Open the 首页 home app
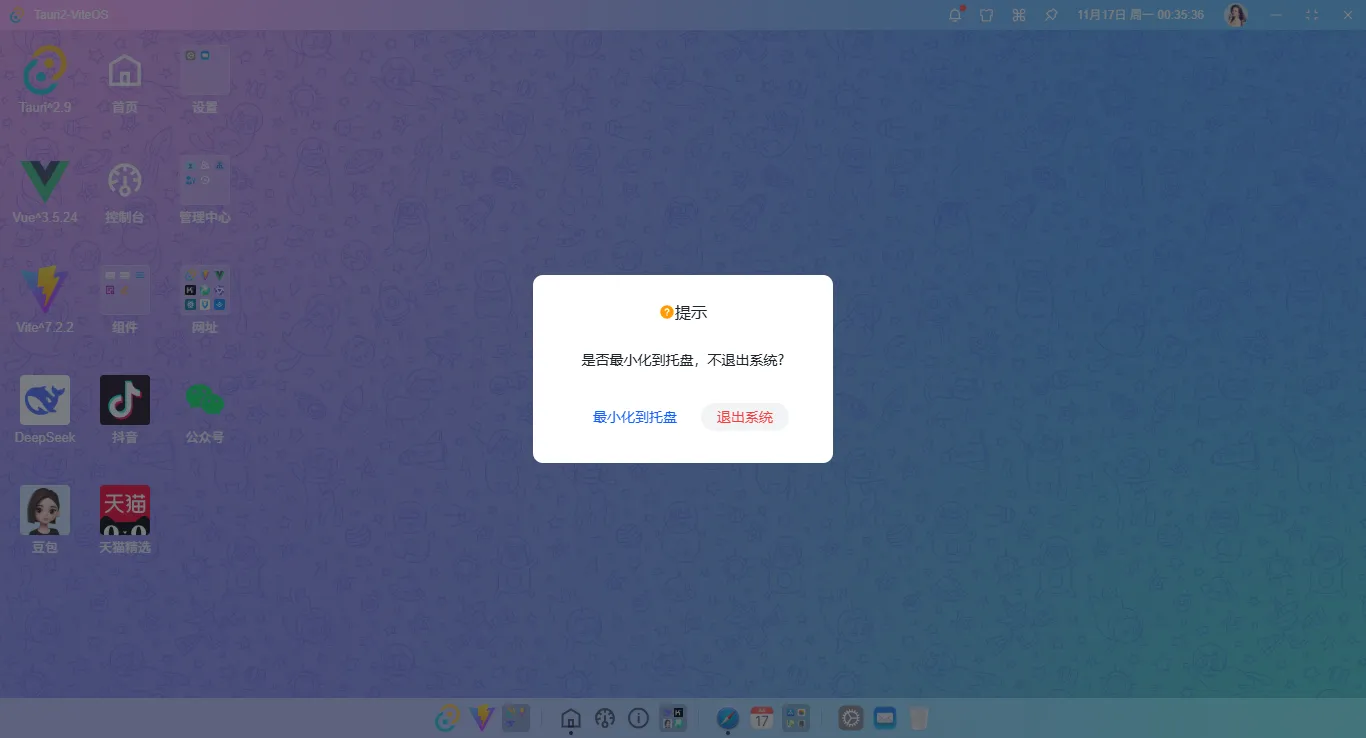The width and height of the screenshot is (1366, 738). (x=124, y=70)
